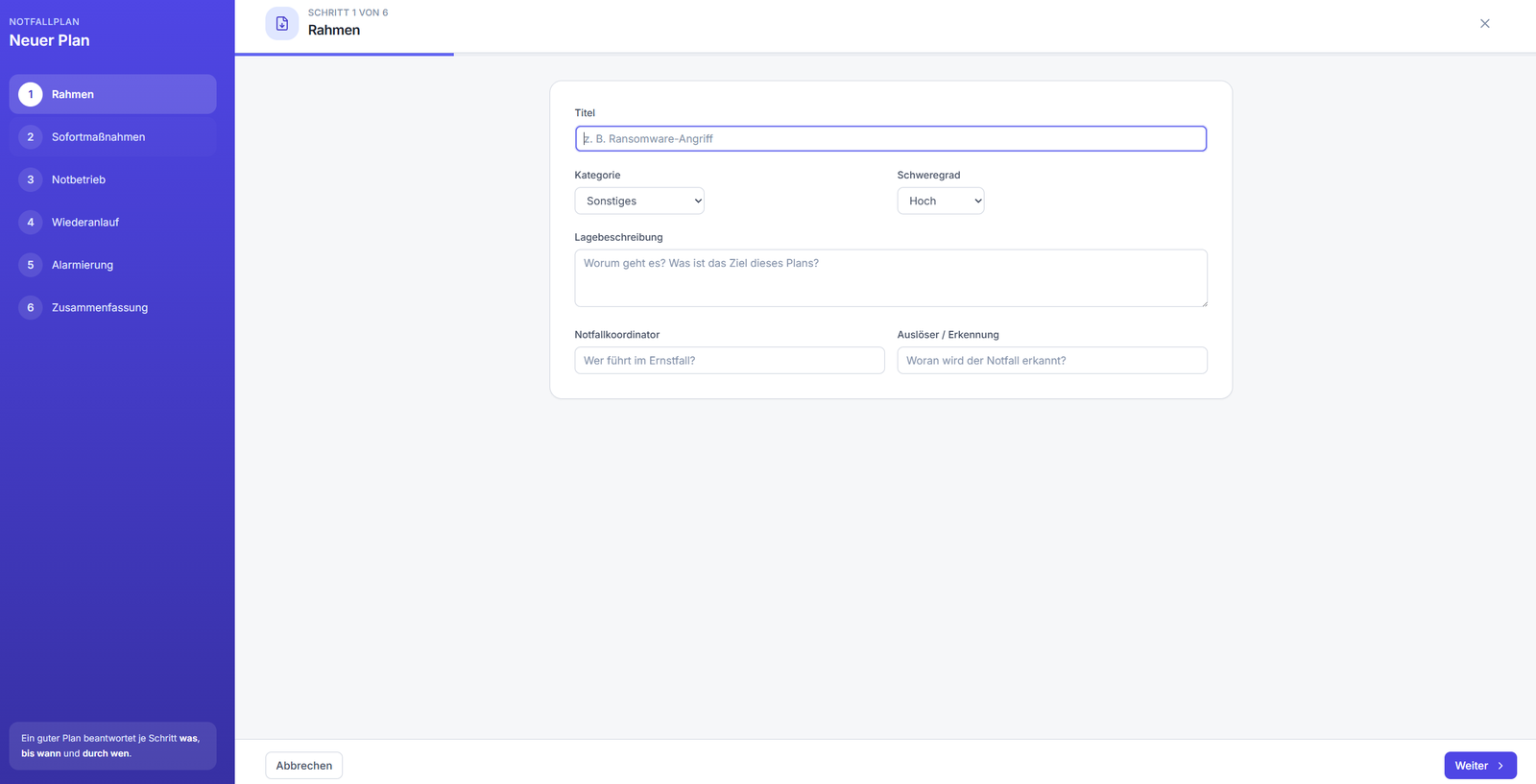
Task: Click the 'NOTFALLPLAN' caption in the sidebar
Action: [x=44, y=22]
